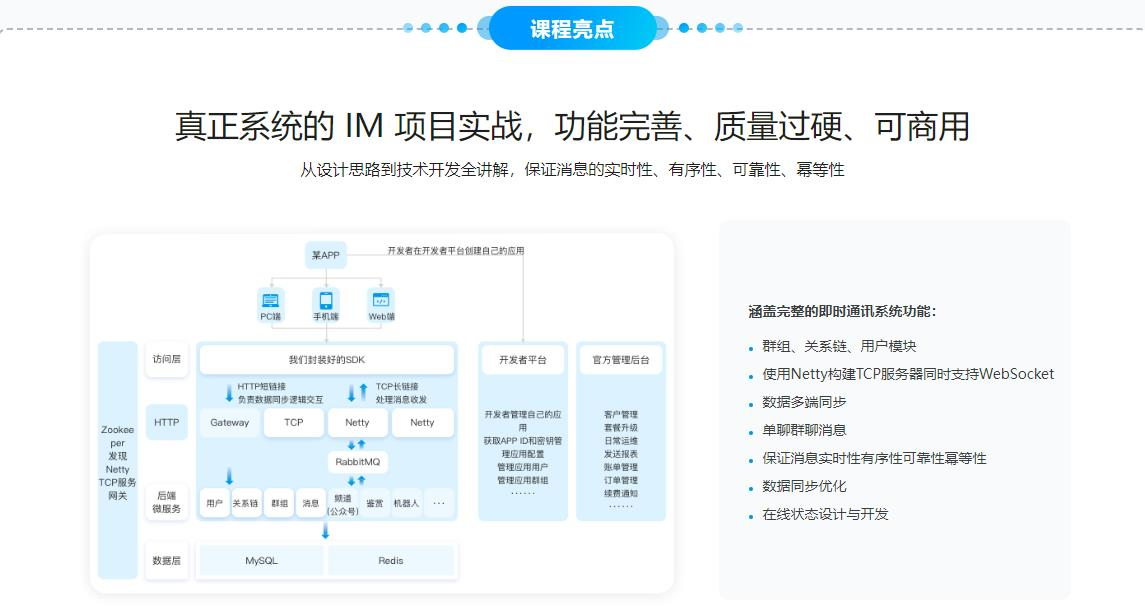Click the 手机端 phone icon
Screen dimensions: 1145x612
point(325,300)
